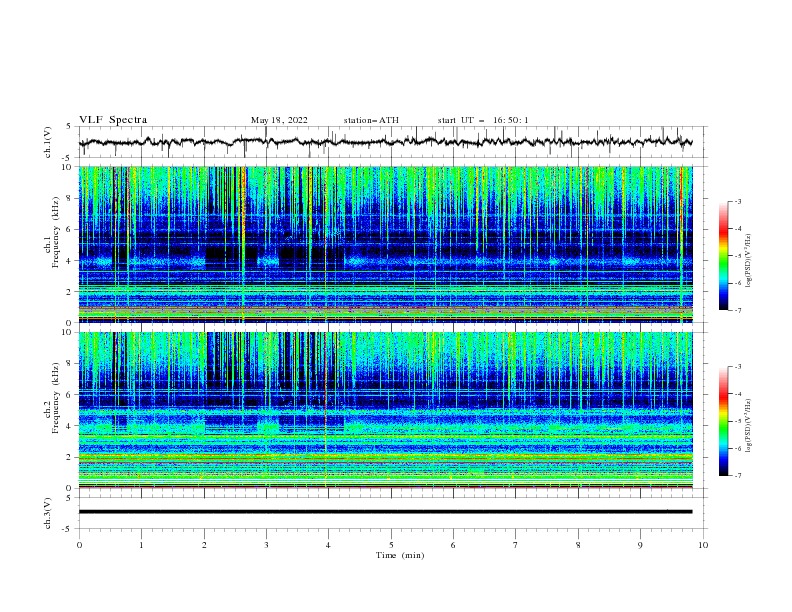Click the "start UT = 16:50:1" label
The height and width of the screenshot is (612, 792).
coord(483,120)
